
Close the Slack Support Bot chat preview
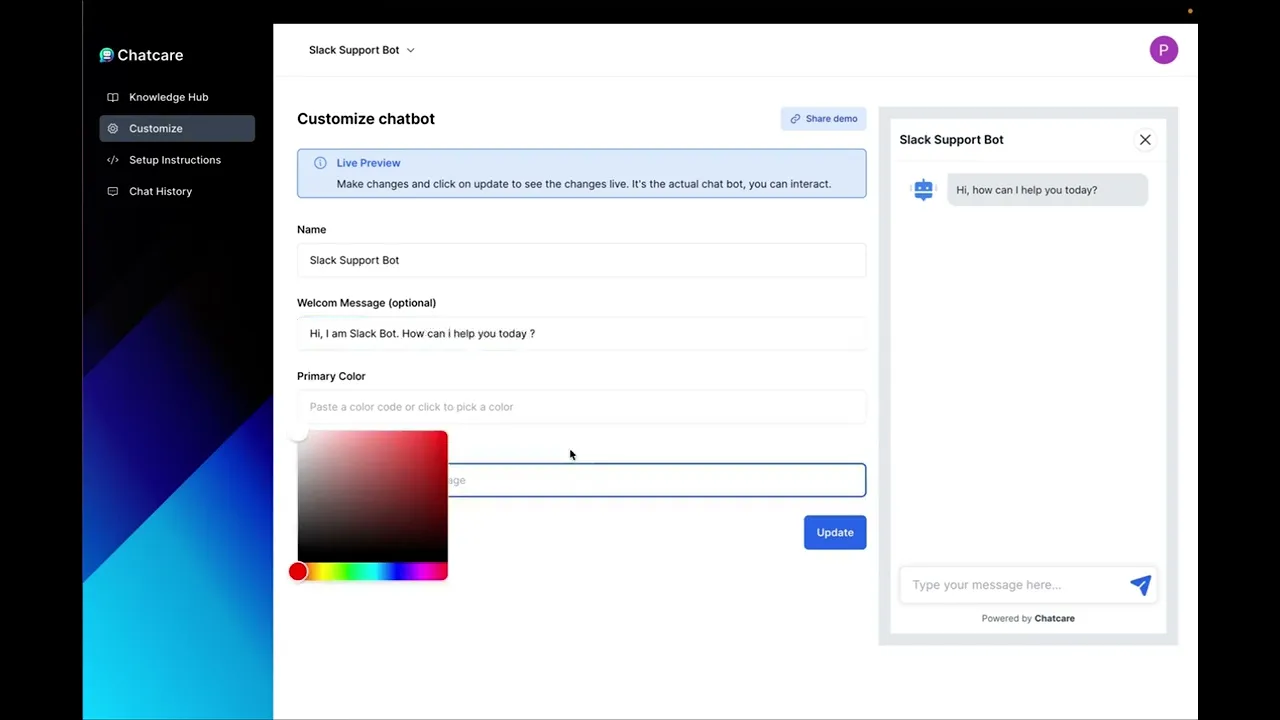(1145, 140)
